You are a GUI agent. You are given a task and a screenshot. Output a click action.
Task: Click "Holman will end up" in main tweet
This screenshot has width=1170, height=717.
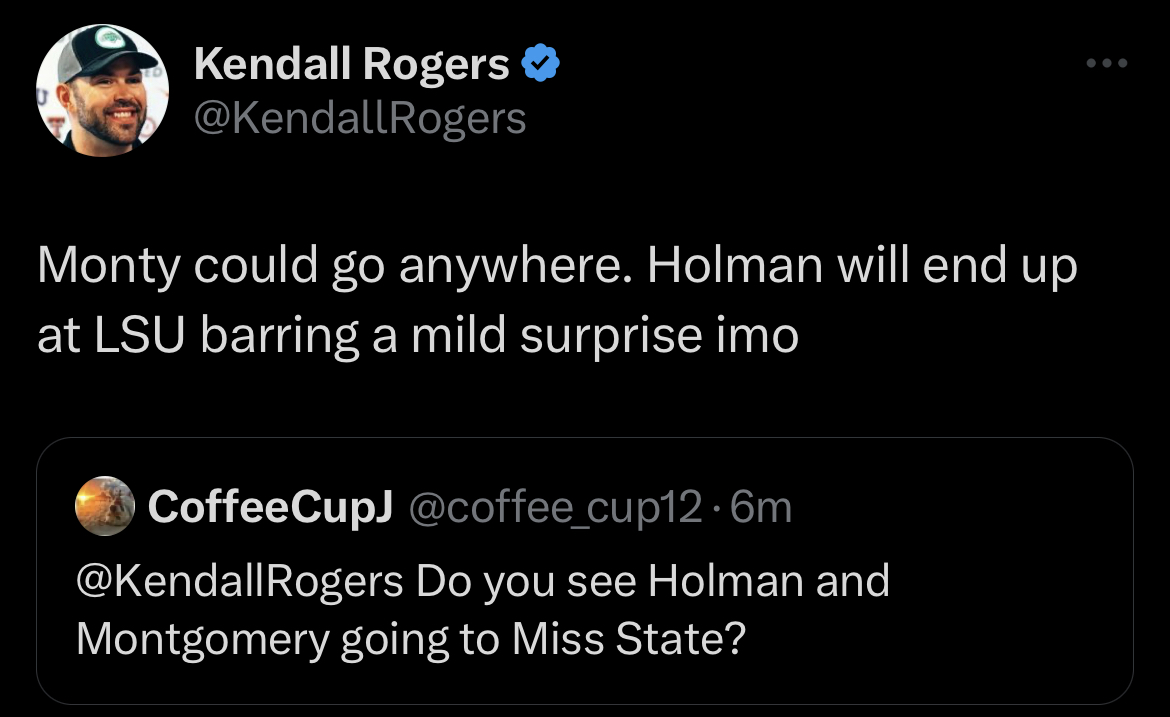click(x=862, y=269)
